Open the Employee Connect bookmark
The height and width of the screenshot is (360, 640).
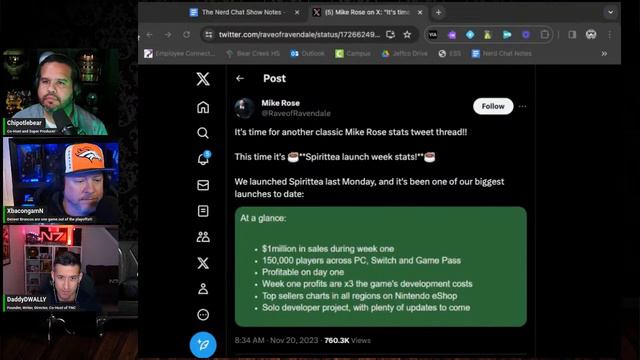coord(180,53)
